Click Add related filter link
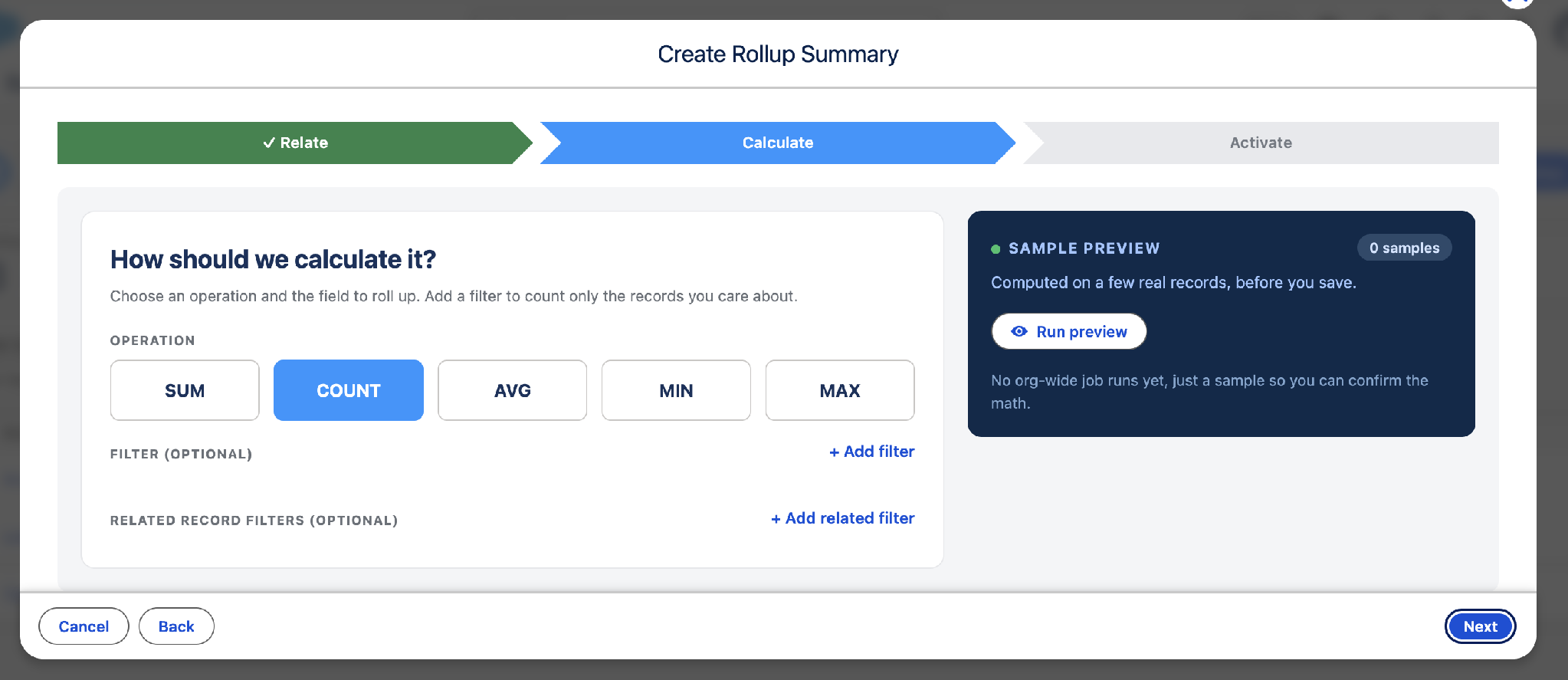The image size is (1568, 680). 842,518
